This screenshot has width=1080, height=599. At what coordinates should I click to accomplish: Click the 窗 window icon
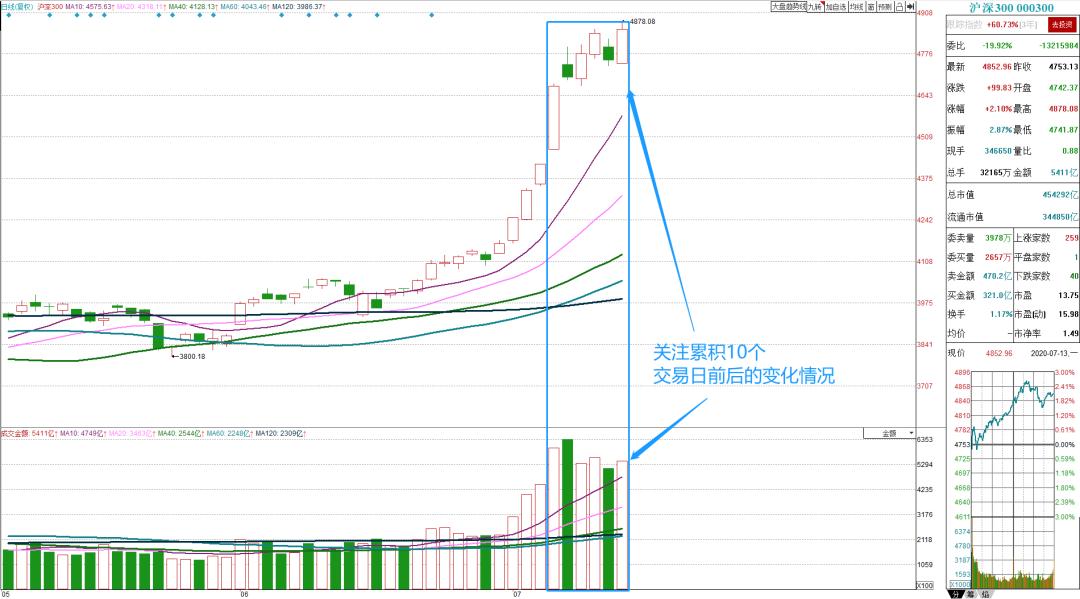(x=871, y=7)
